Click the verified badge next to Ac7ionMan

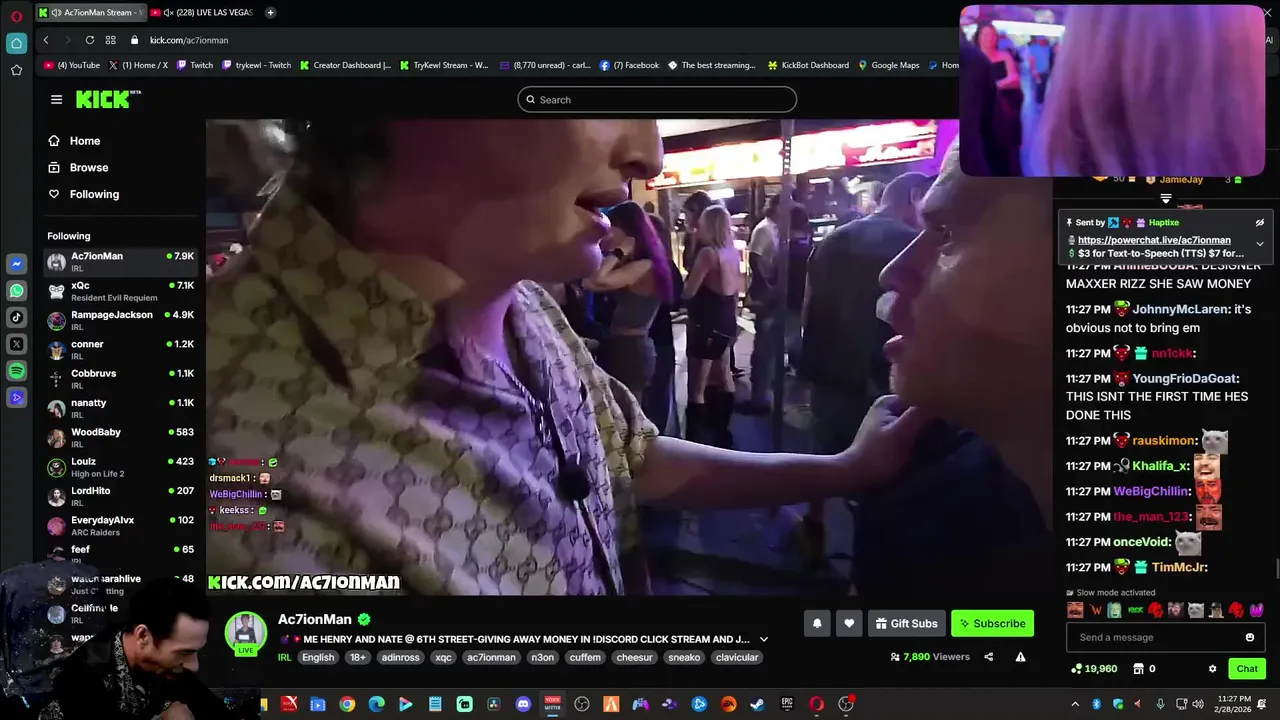pyautogui.click(x=364, y=620)
